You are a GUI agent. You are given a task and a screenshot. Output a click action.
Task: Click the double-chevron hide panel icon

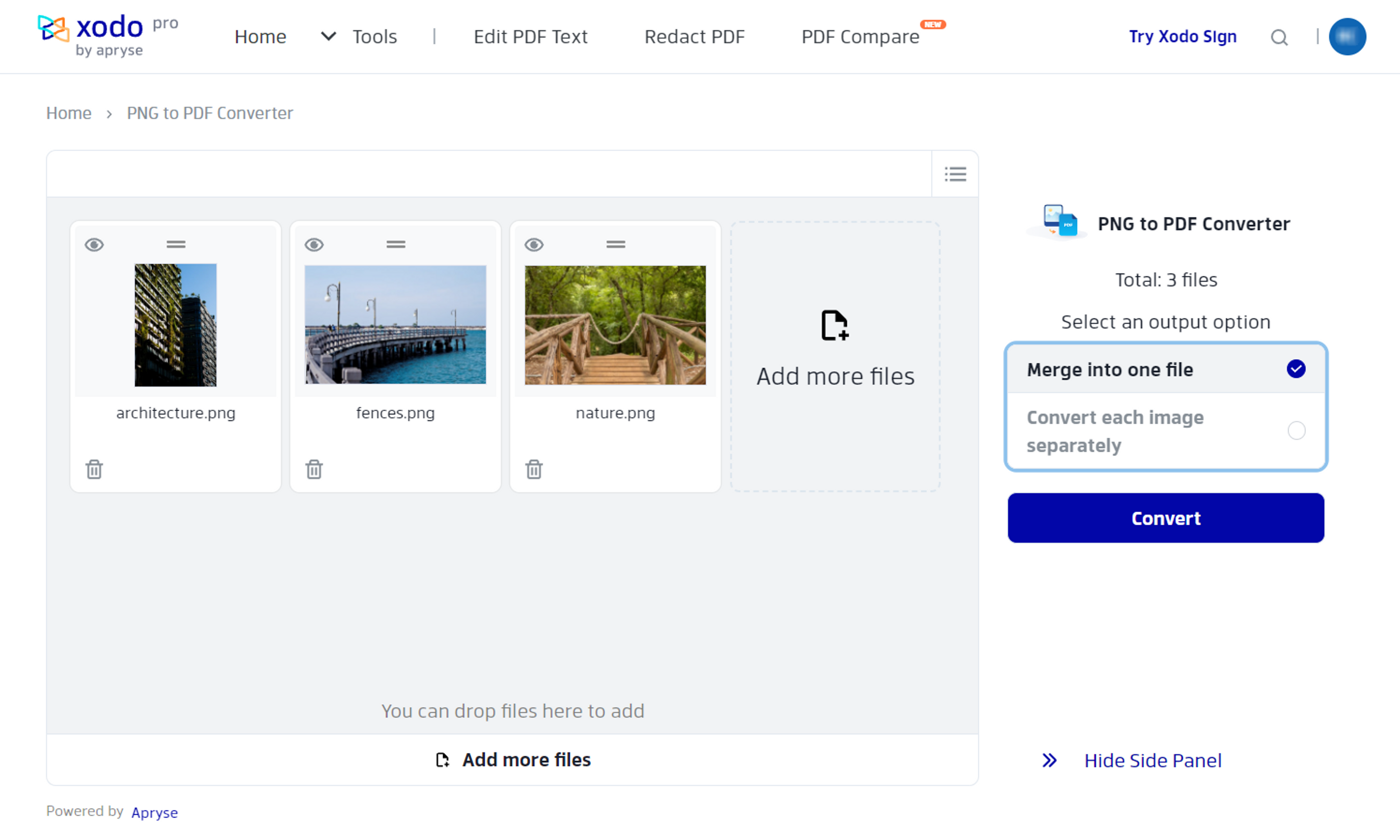point(1049,760)
